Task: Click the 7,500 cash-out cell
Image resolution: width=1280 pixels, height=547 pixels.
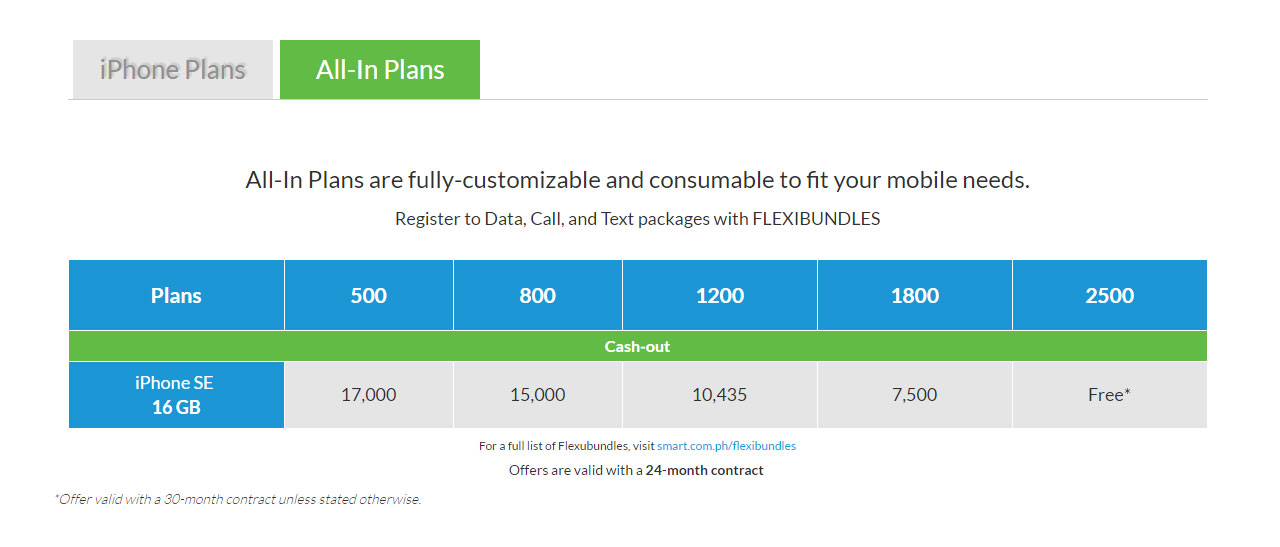Action: pos(915,395)
